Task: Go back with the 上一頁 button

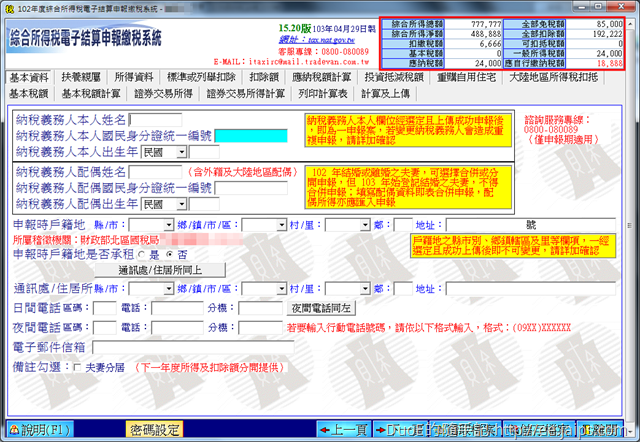Action: (344, 429)
